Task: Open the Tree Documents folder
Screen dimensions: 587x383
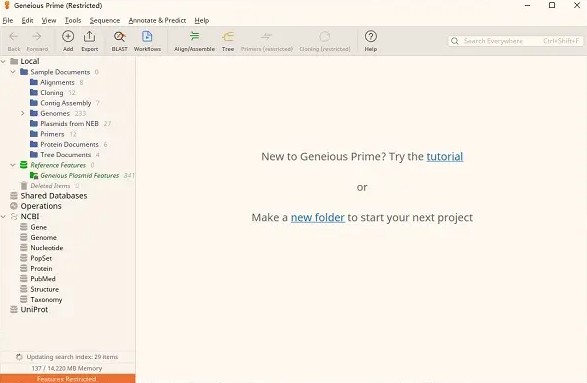Action: [64, 155]
